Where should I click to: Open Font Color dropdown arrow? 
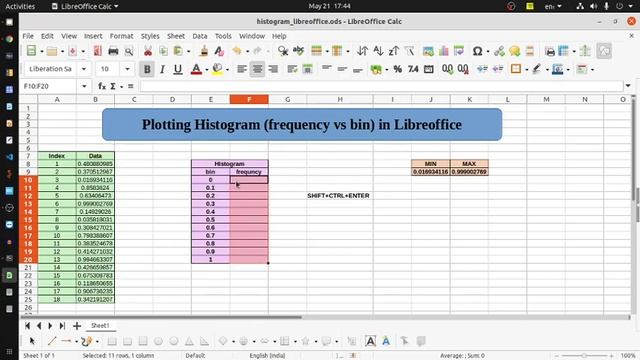point(207,69)
